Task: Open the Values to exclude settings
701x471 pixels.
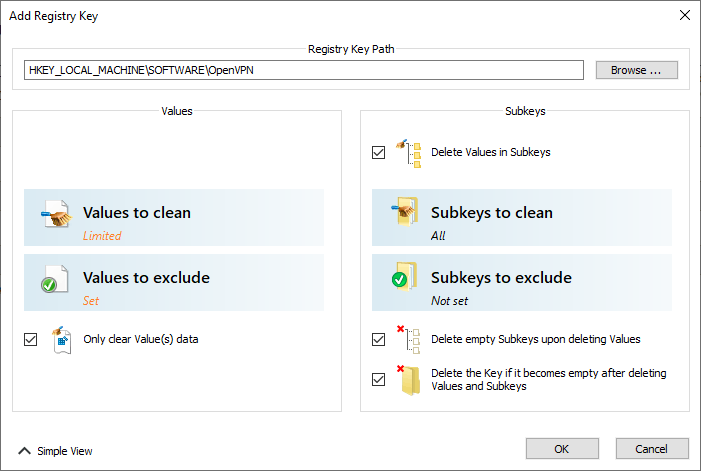Action: [x=174, y=282]
